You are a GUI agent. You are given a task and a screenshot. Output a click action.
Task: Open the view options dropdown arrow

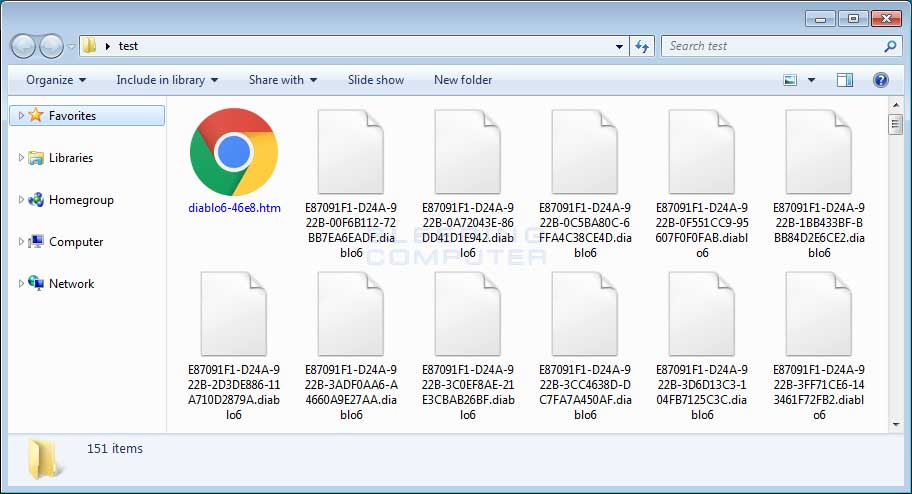tap(811, 80)
